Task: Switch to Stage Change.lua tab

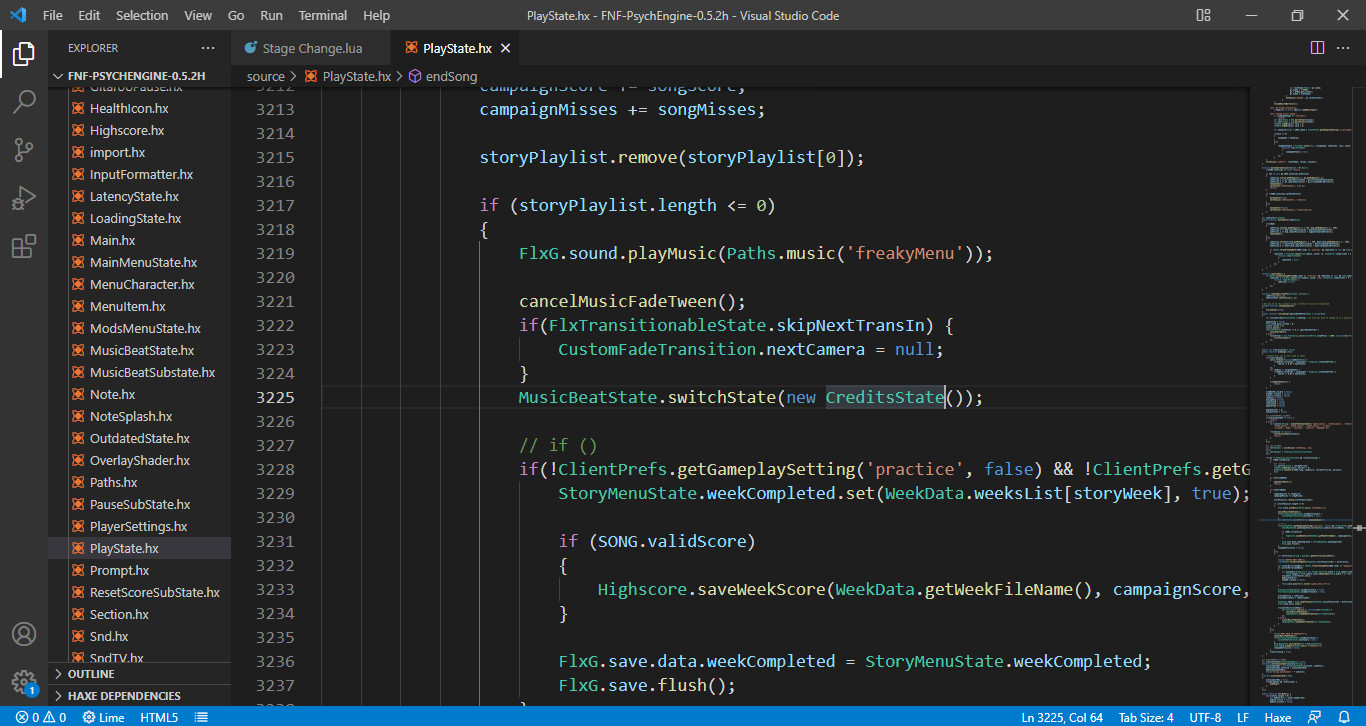Action: pyautogui.click(x=312, y=48)
